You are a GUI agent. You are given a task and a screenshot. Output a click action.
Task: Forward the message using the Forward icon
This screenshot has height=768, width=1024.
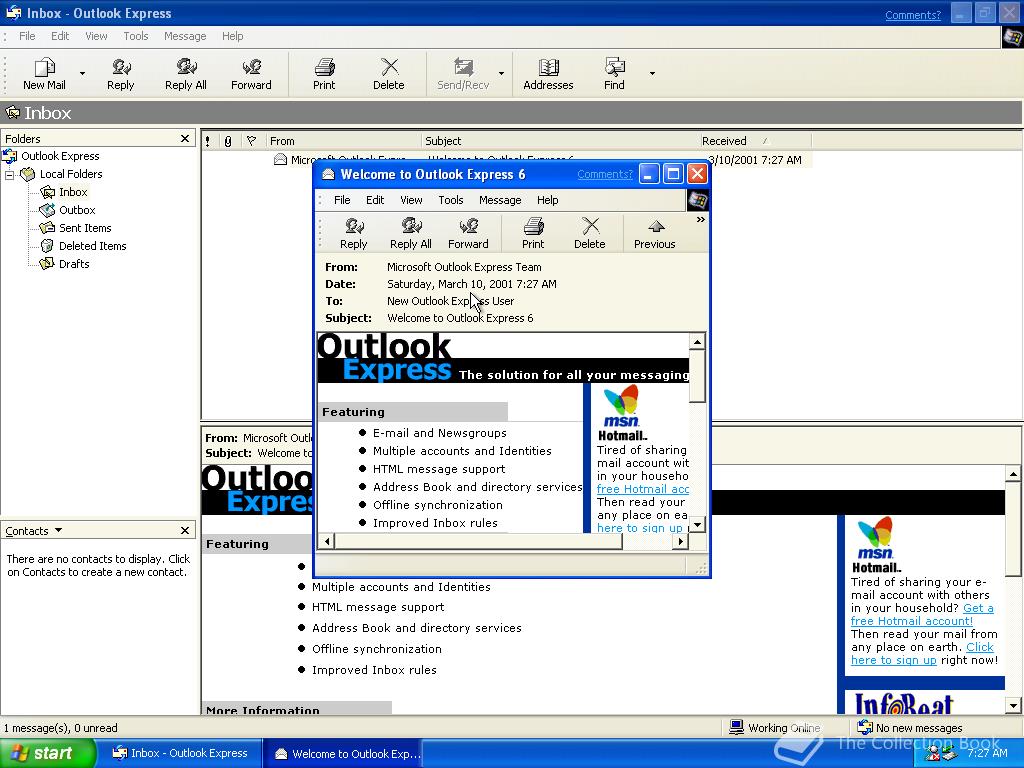coord(250,73)
